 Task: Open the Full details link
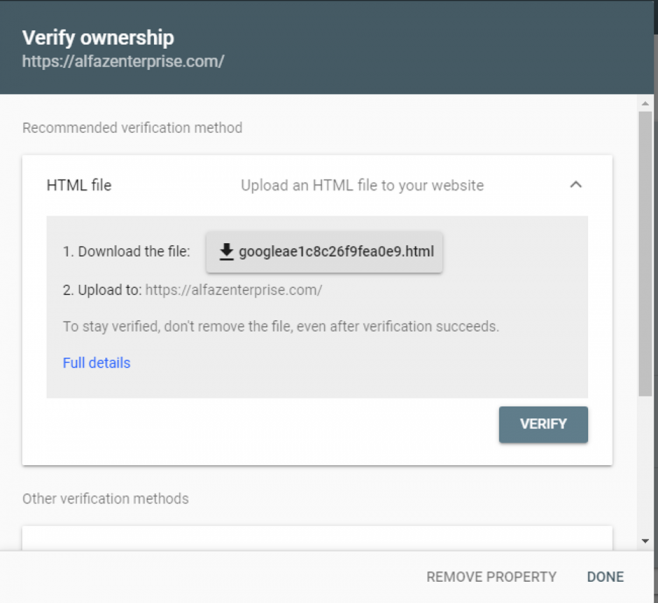(97, 363)
